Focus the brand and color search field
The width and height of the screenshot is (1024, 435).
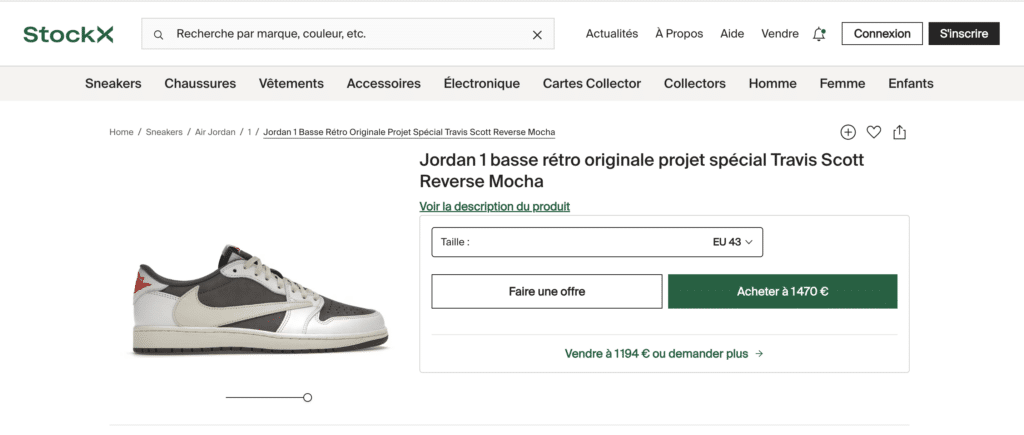347,34
